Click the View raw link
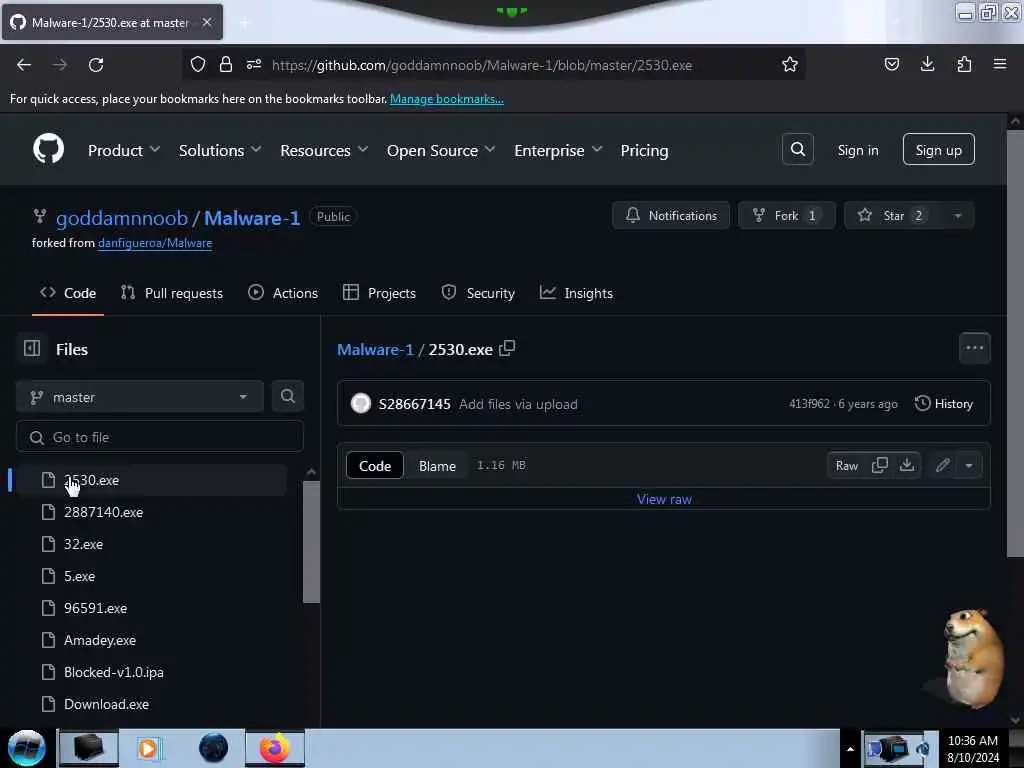The image size is (1024, 768). (x=664, y=499)
